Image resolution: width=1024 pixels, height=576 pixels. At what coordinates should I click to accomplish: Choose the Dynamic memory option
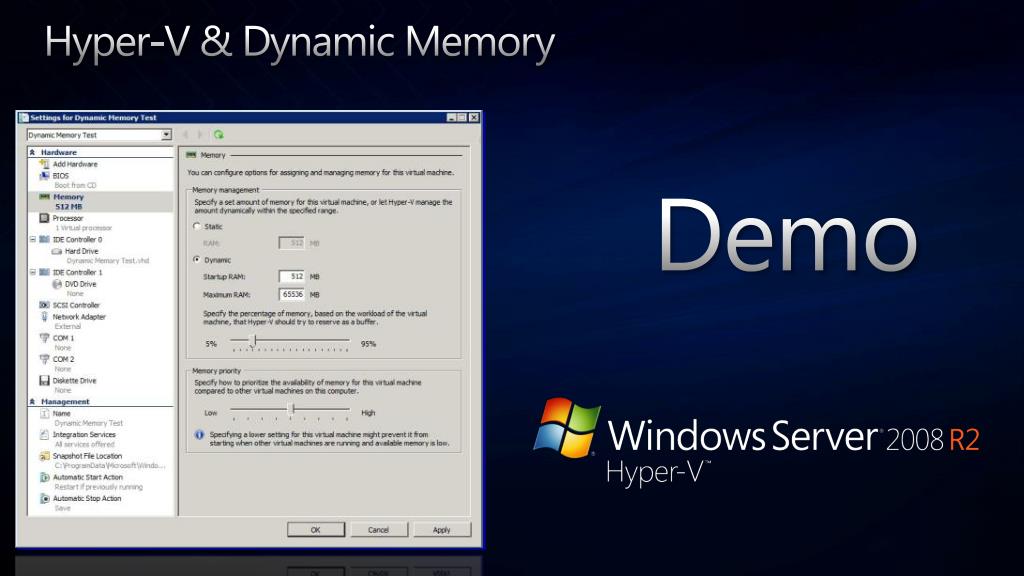pyautogui.click(x=197, y=260)
